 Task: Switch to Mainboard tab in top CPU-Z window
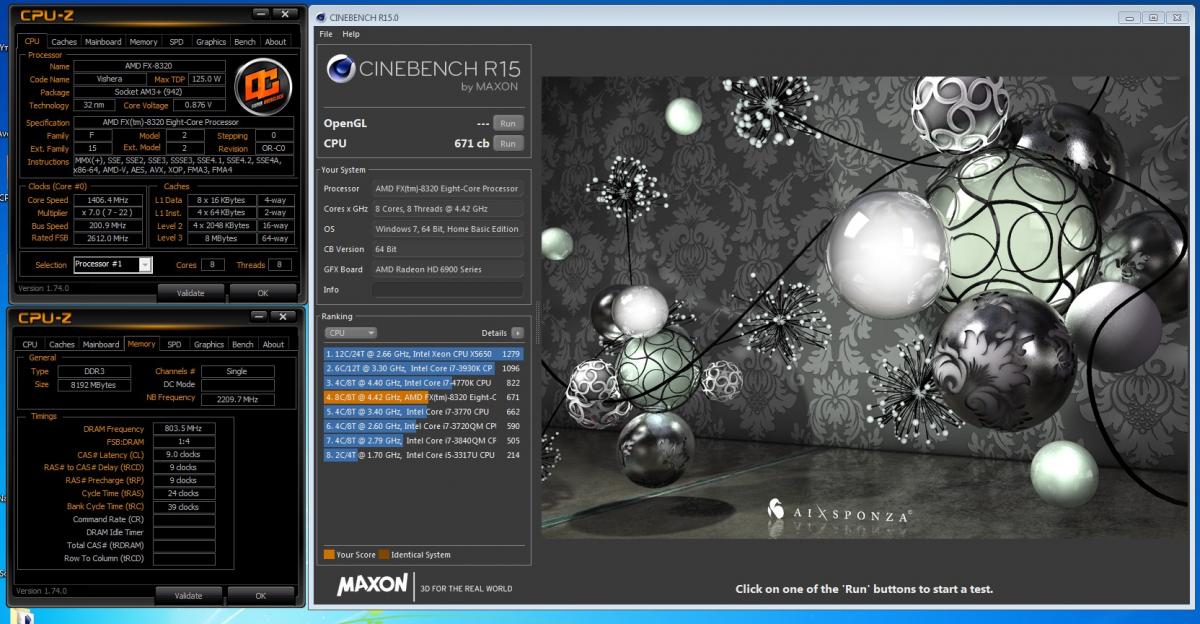(103, 42)
